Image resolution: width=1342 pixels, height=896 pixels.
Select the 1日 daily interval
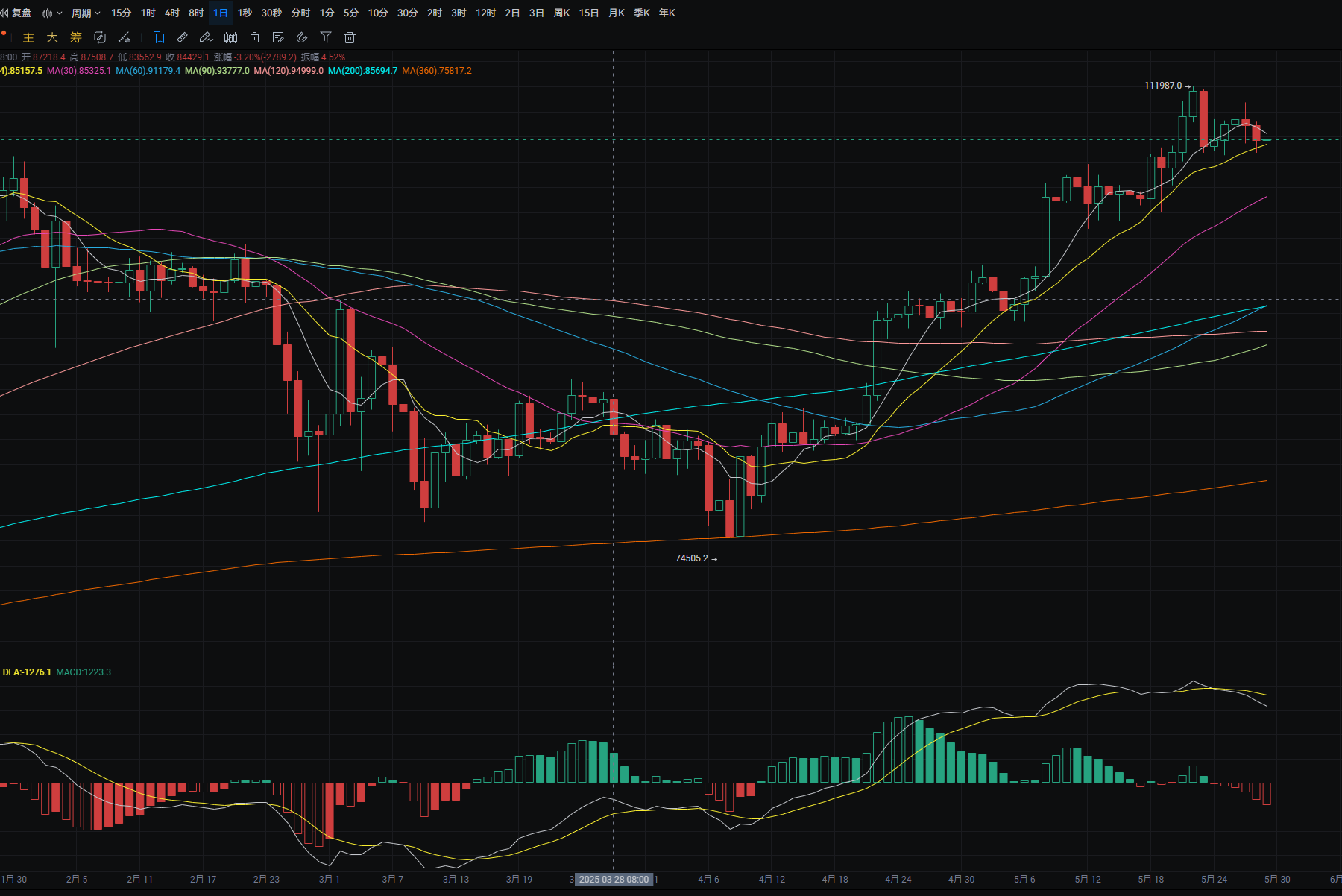coord(221,13)
